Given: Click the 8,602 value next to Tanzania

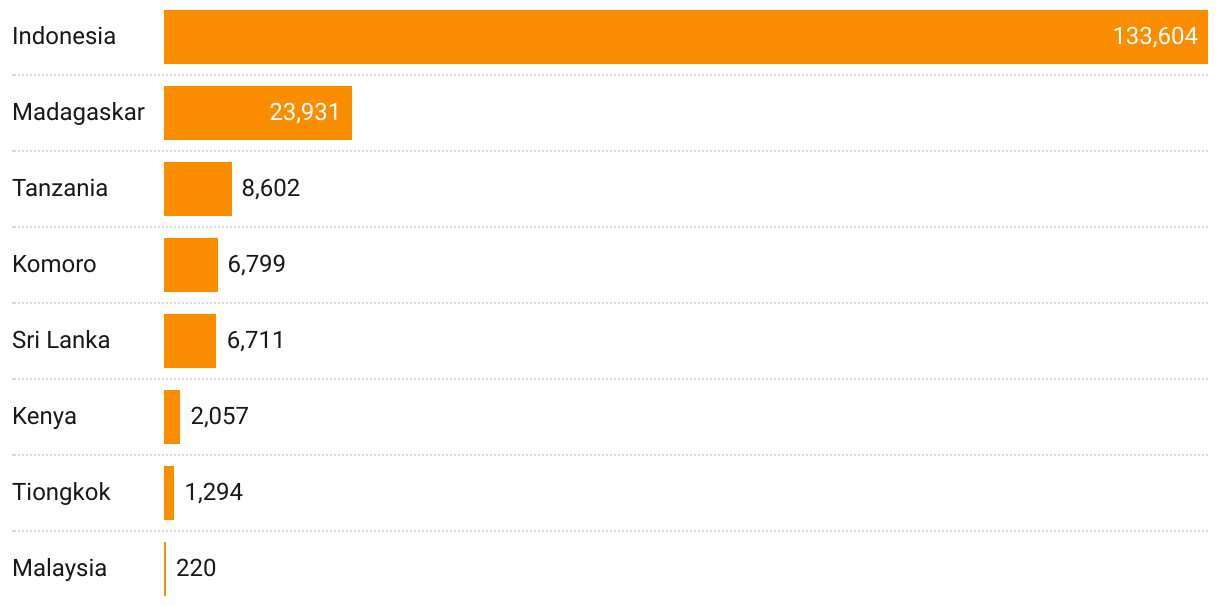Looking at the screenshot, I should [x=271, y=188].
